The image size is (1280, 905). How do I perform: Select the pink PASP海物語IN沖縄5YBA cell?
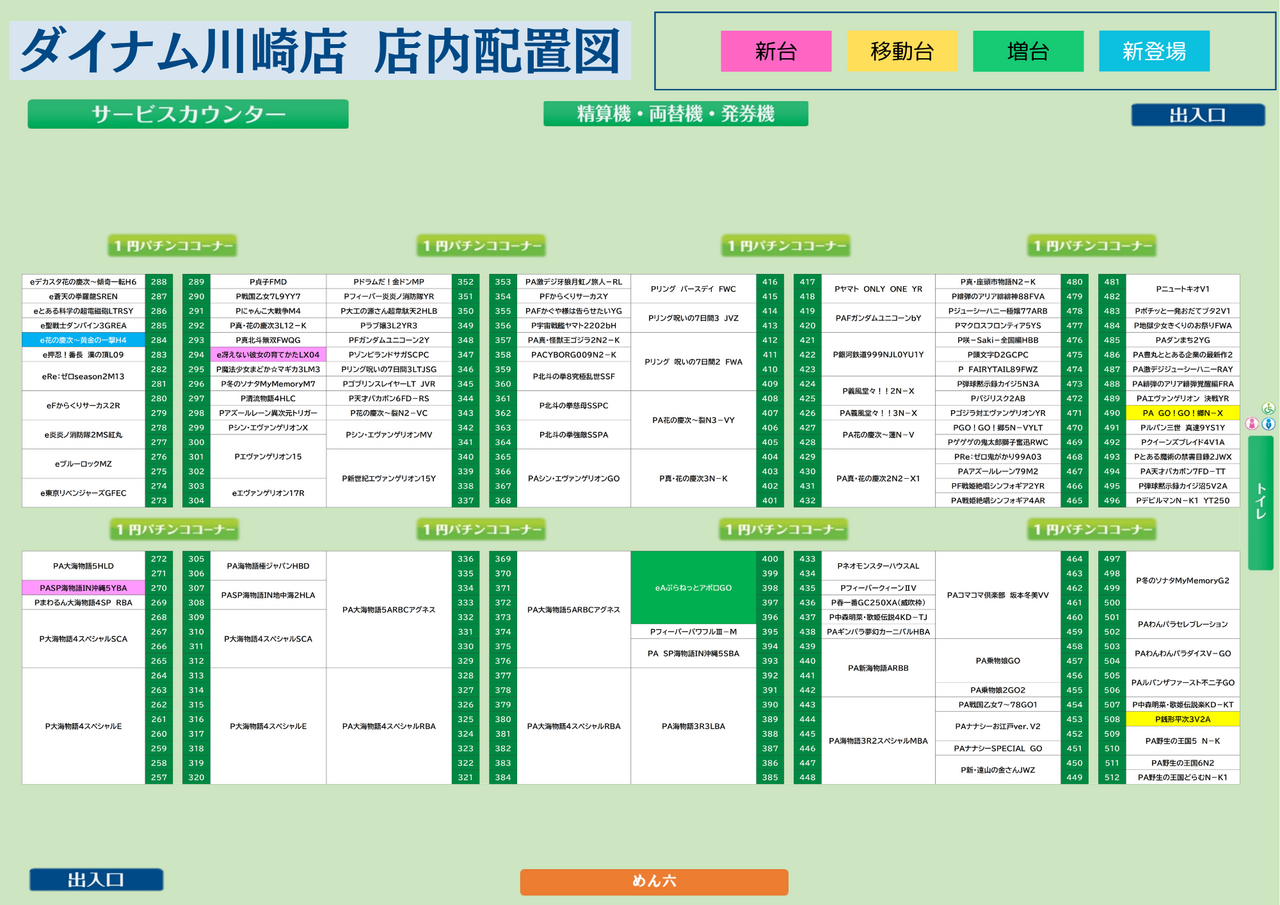point(84,588)
